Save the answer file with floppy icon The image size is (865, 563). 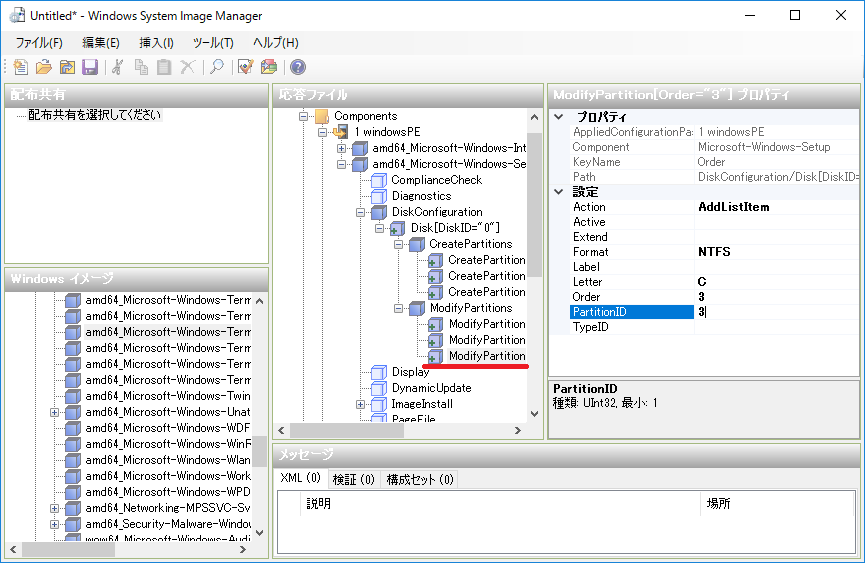90,67
